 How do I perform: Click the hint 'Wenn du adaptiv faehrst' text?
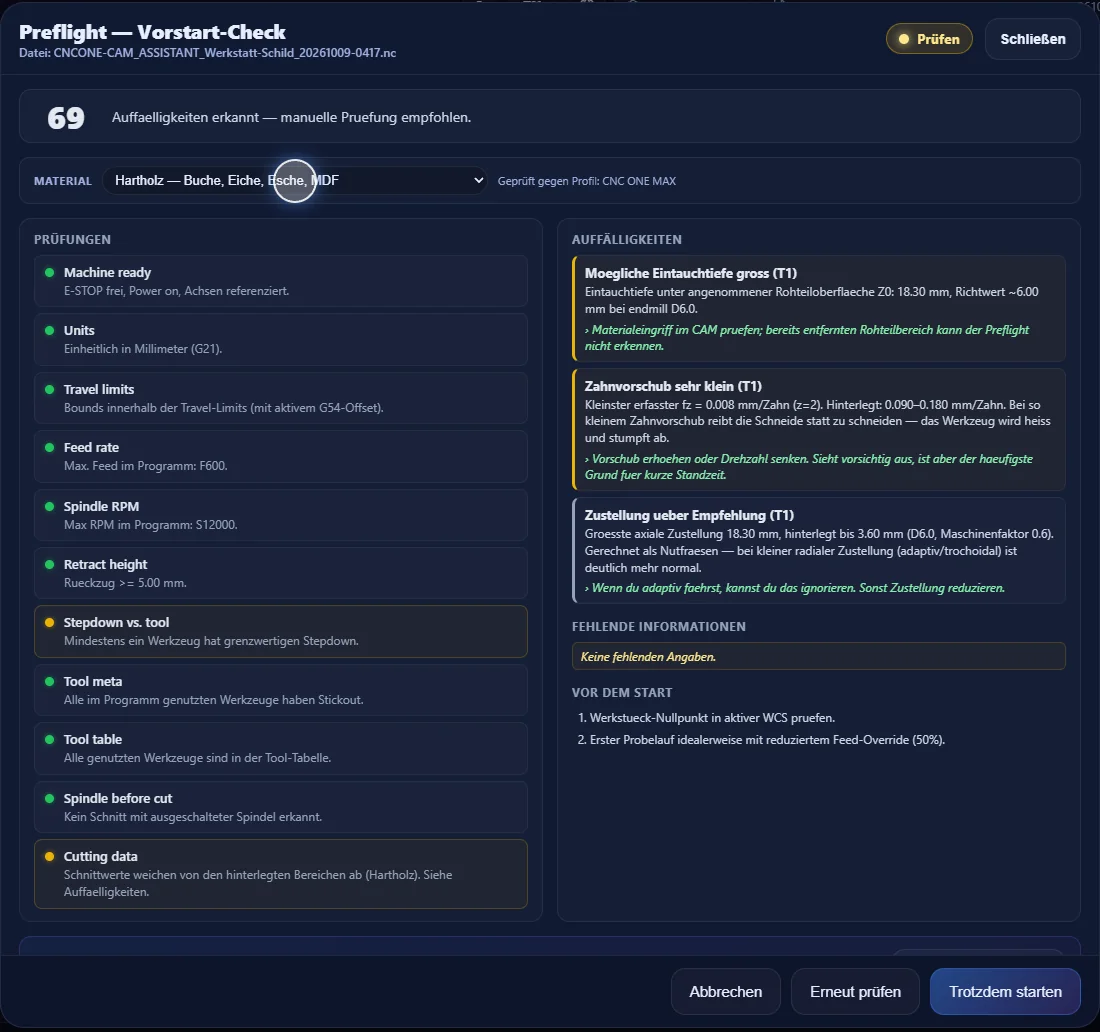click(x=795, y=588)
